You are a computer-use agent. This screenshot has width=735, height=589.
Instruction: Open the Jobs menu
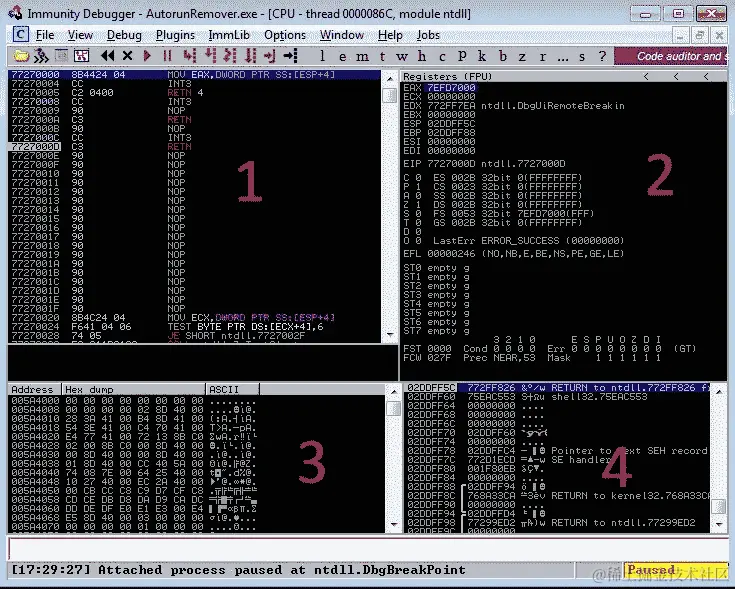pyautogui.click(x=428, y=35)
